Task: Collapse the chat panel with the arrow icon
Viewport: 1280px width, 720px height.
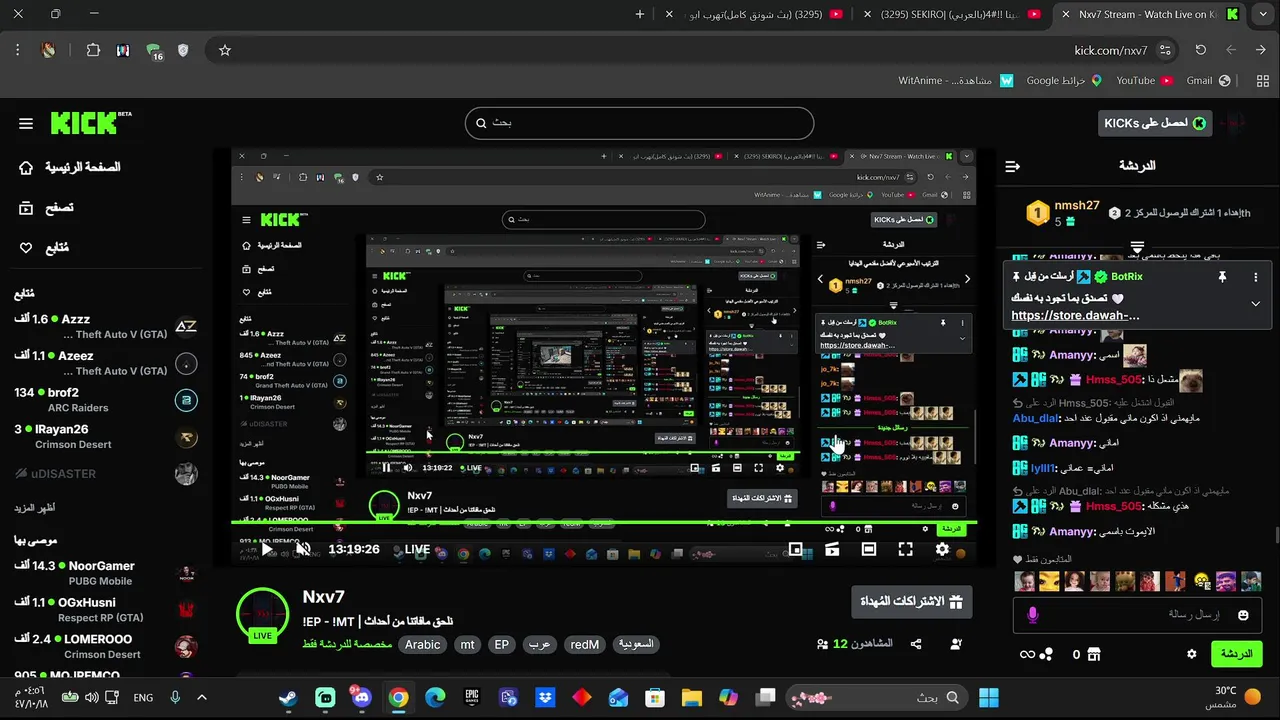Action: point(1012,166)
